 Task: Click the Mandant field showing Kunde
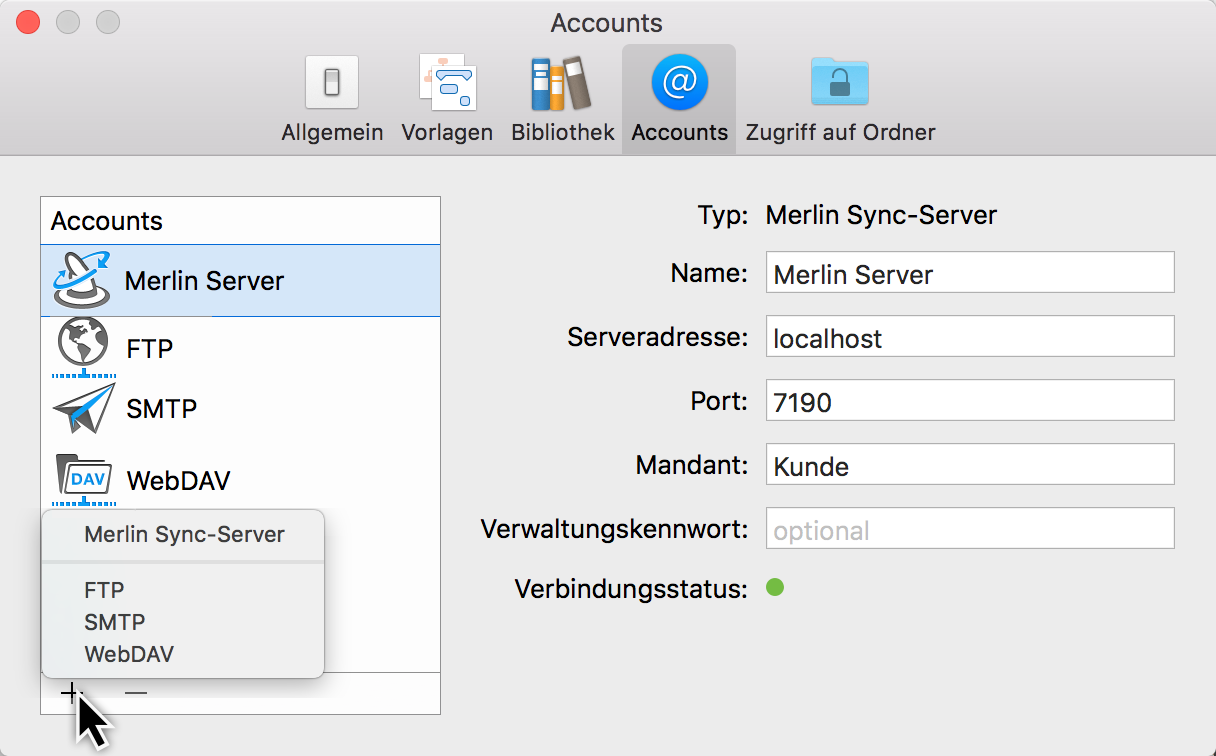[970, 464]
